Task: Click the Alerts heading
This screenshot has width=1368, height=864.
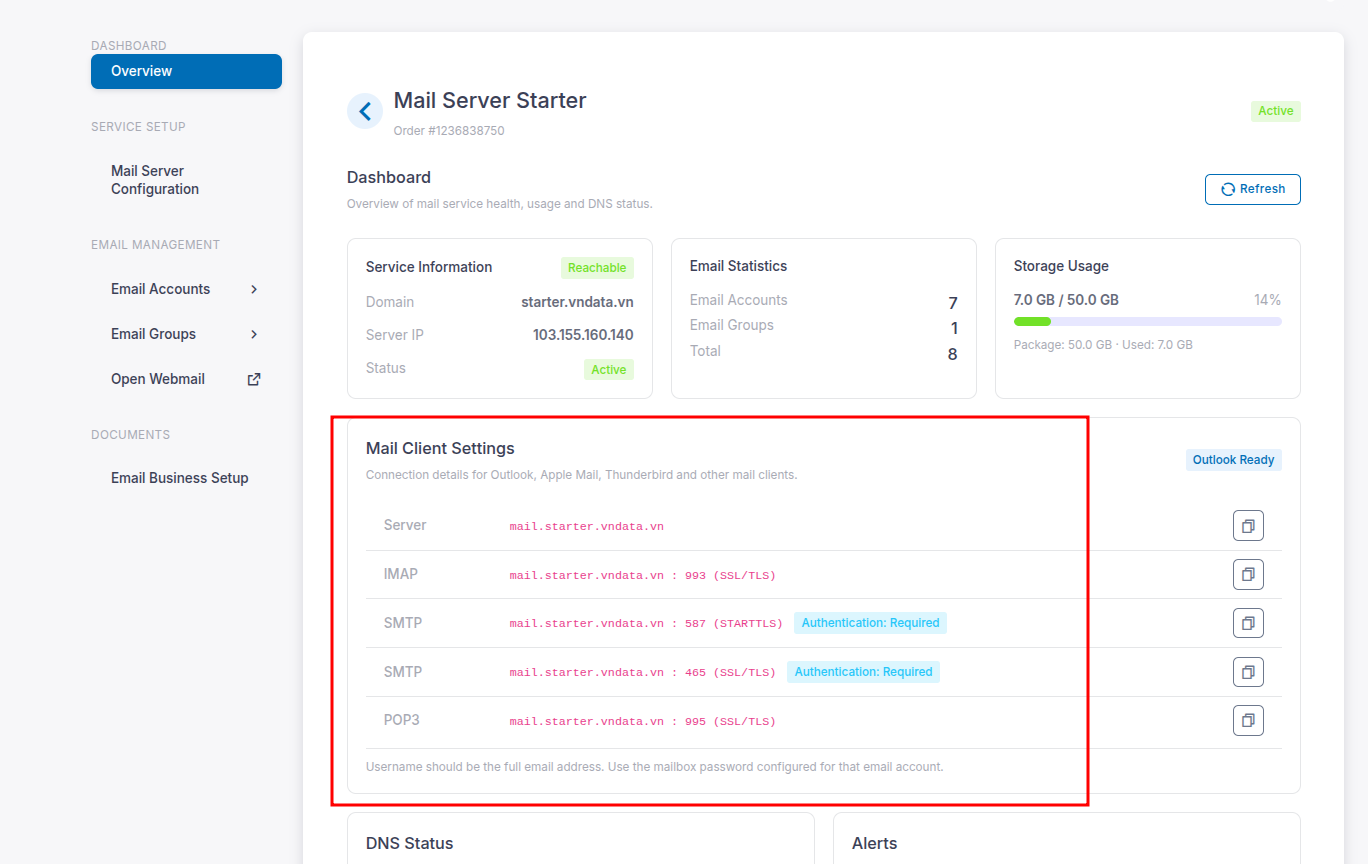Action: click(875, 843)
